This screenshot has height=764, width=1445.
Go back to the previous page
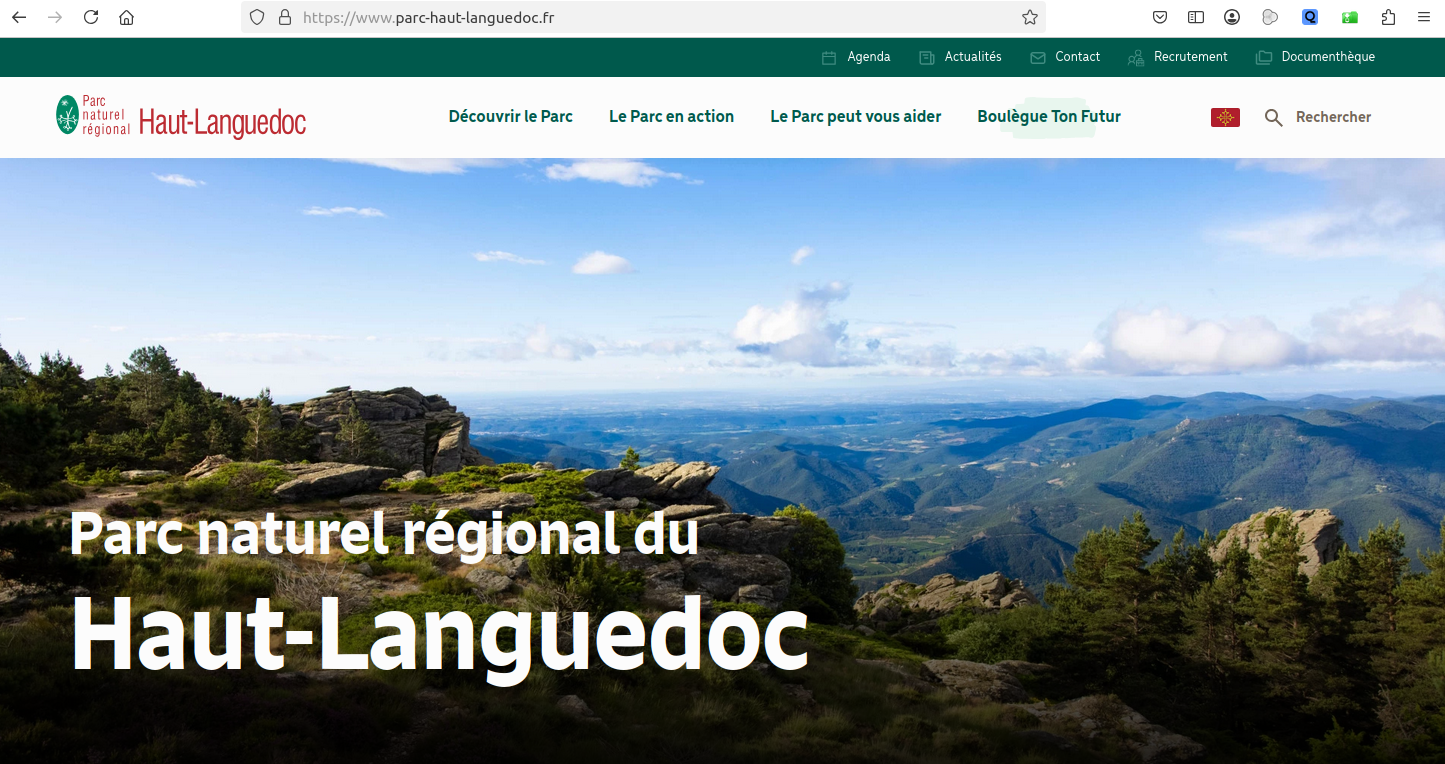[x=19, y=17]
